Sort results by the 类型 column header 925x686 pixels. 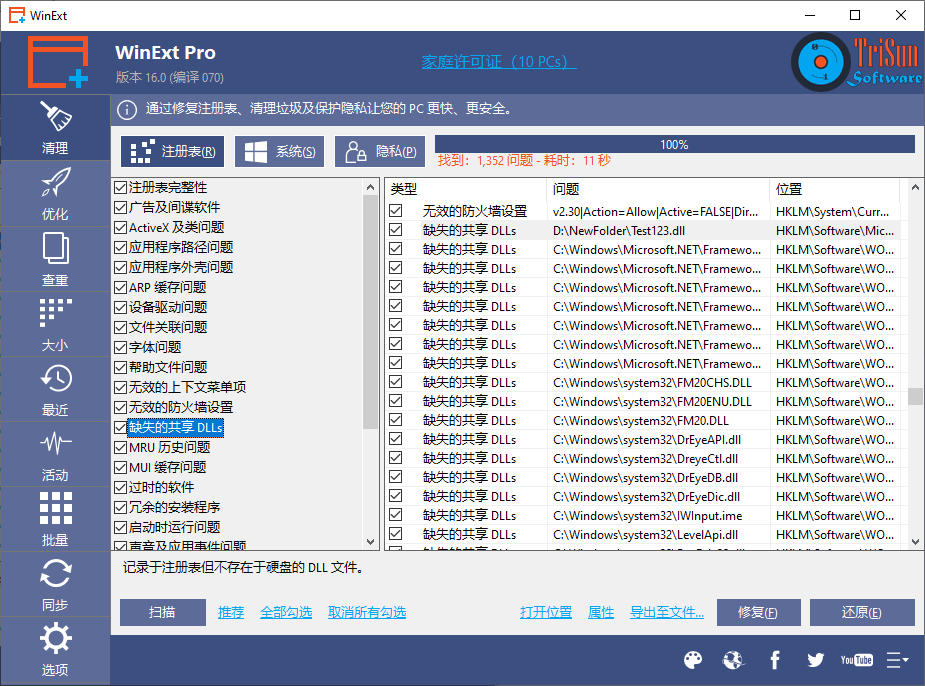tap(465, 189)
